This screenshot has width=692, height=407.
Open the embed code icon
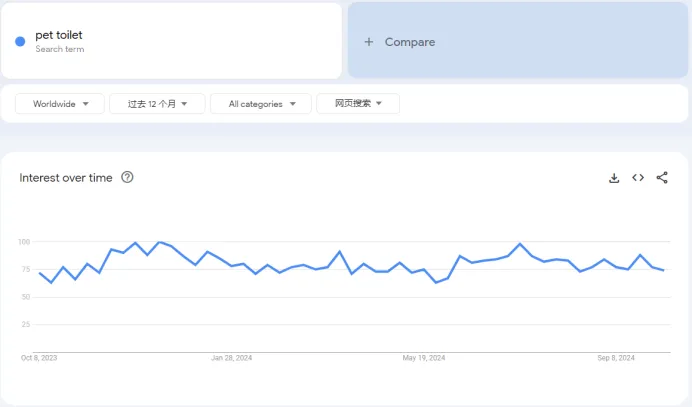pyautogui.click(x=638, y=177)
